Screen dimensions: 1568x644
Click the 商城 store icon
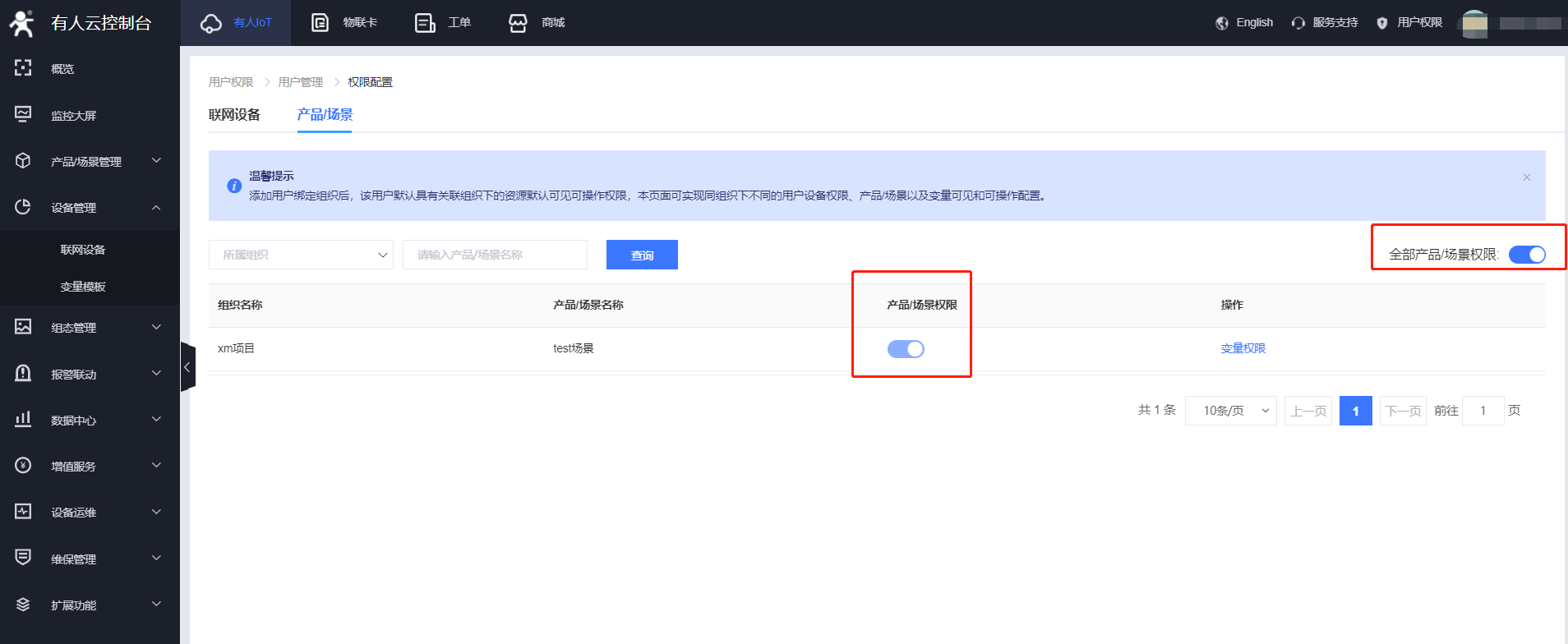(x=518, y=23)
